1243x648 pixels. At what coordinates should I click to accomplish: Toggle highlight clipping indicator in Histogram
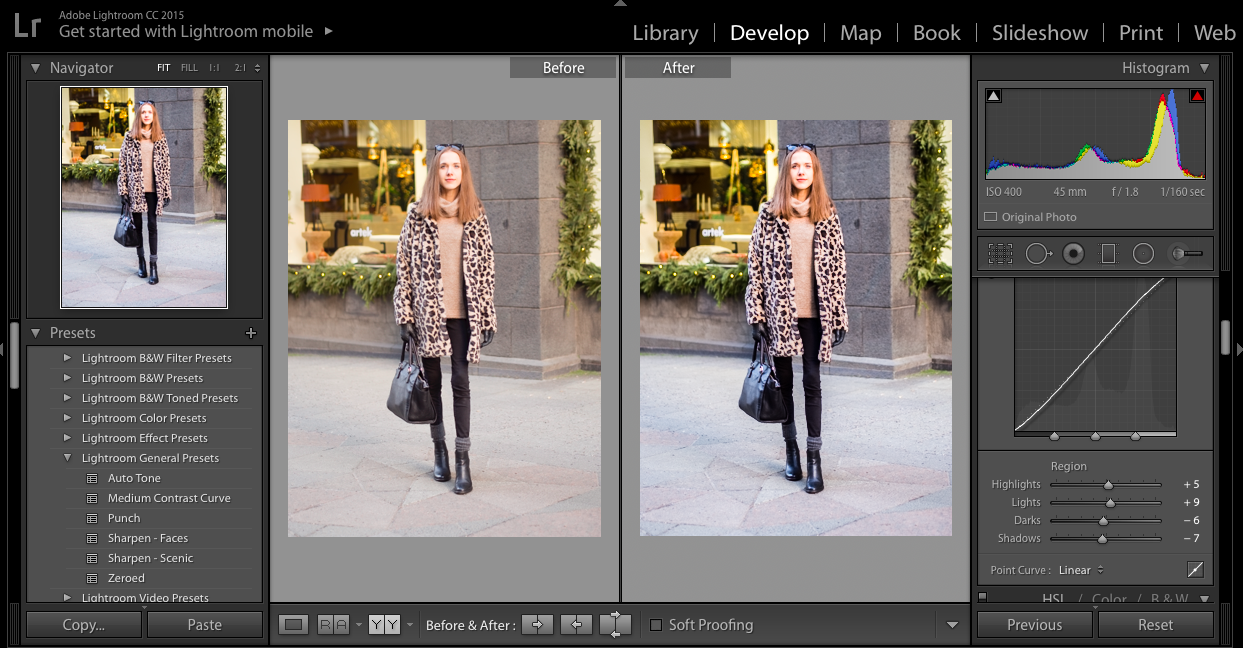(1197, 96)
